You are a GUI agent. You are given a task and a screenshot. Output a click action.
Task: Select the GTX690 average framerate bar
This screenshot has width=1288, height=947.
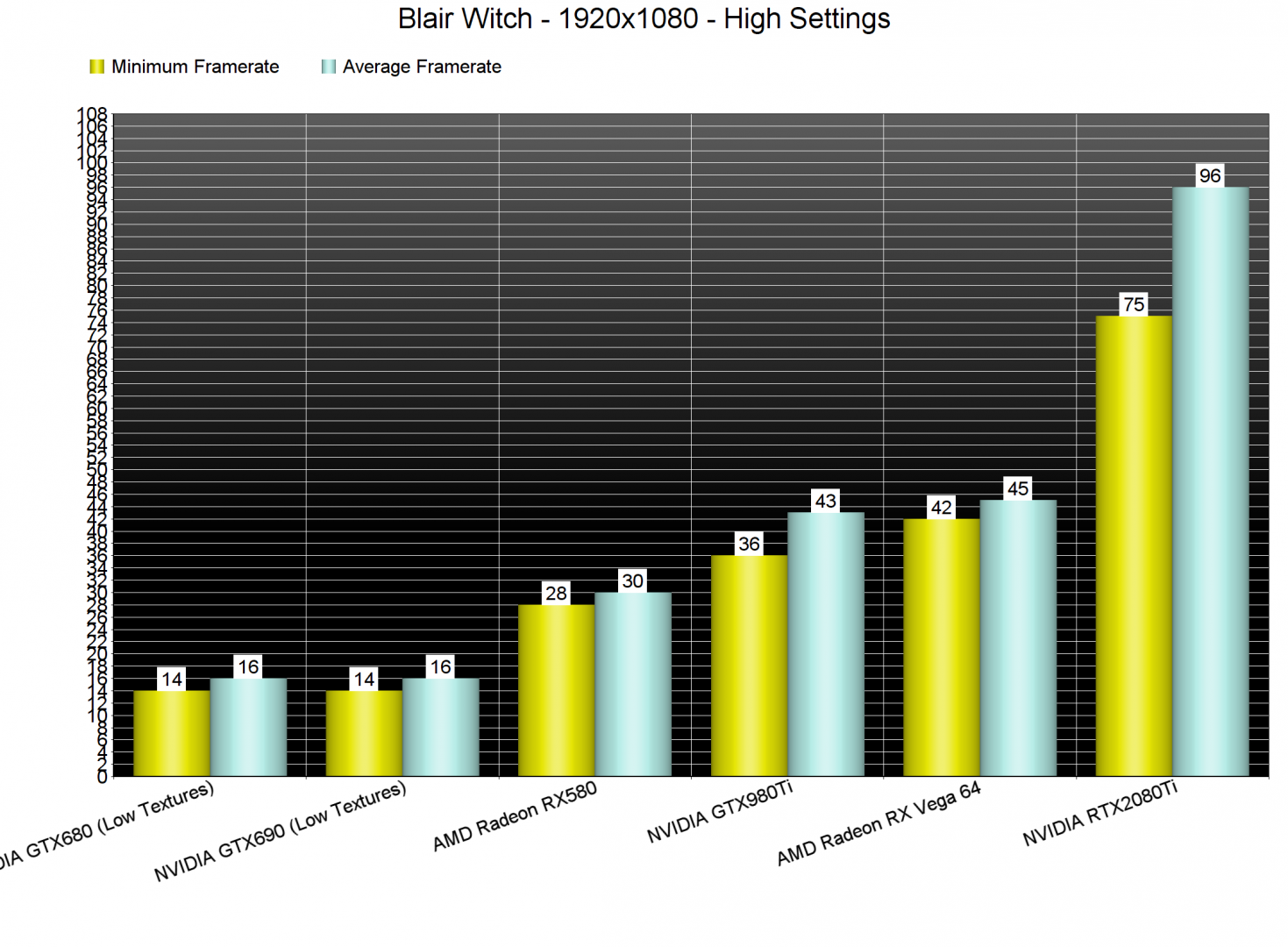(x=440, y=727)
